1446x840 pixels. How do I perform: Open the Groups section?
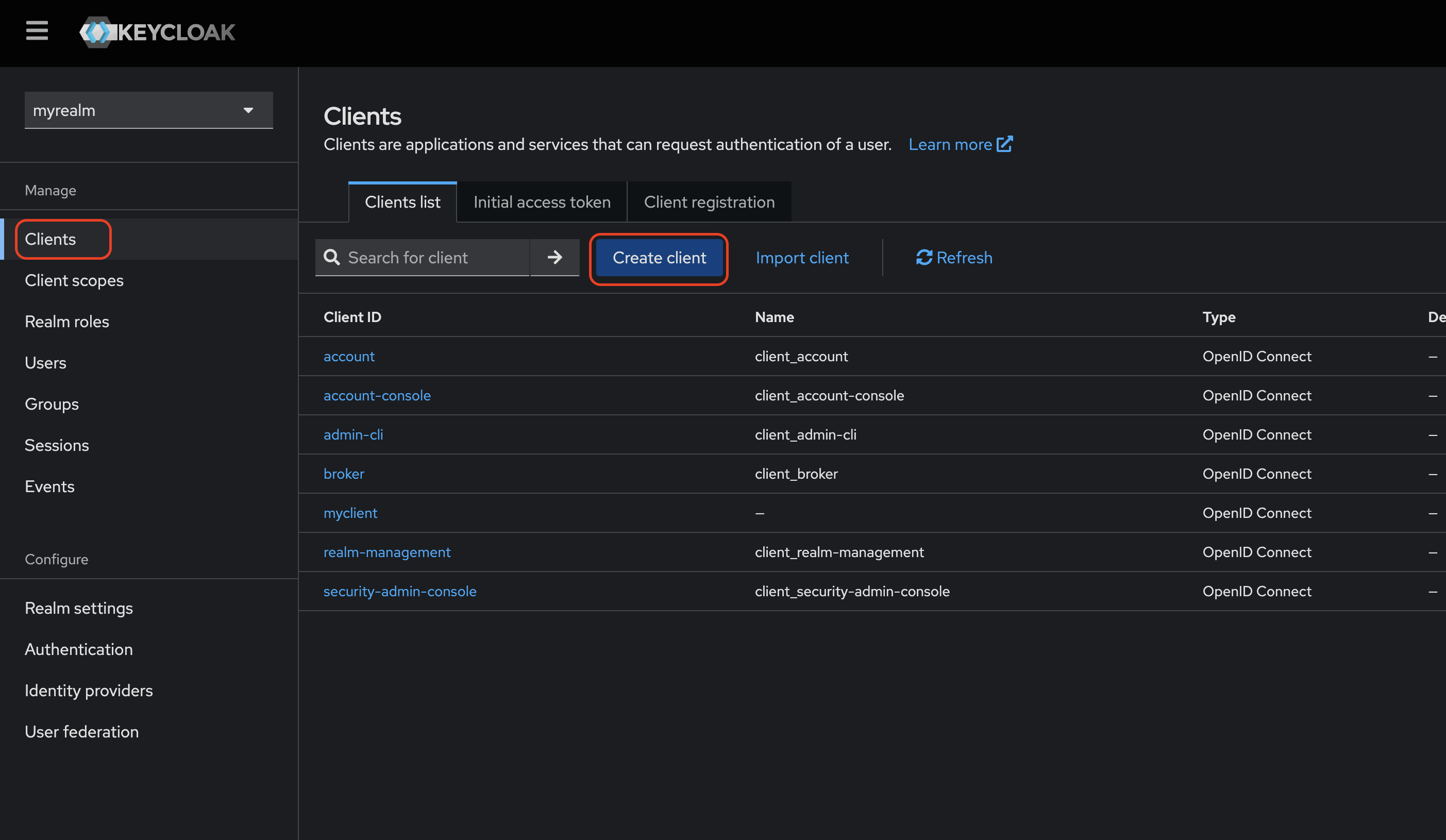click(x=149, y=404)
